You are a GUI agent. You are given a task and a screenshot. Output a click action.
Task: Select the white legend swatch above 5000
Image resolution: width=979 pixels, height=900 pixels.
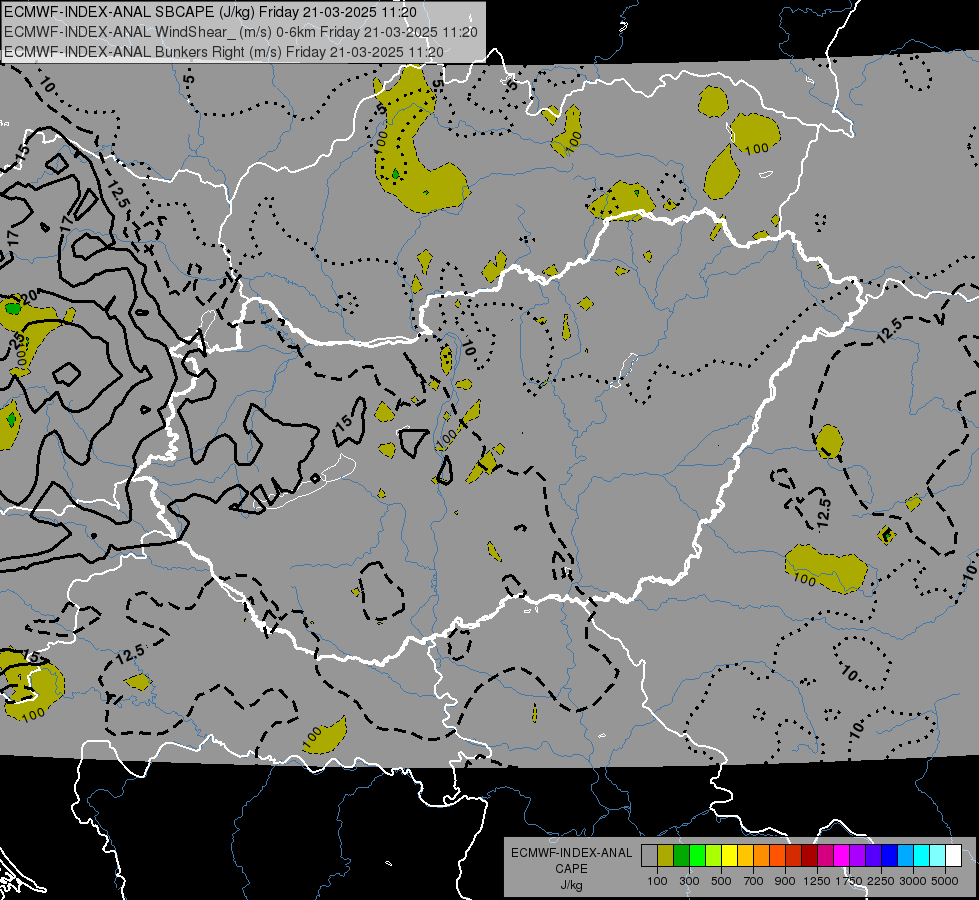pos(954,855)
